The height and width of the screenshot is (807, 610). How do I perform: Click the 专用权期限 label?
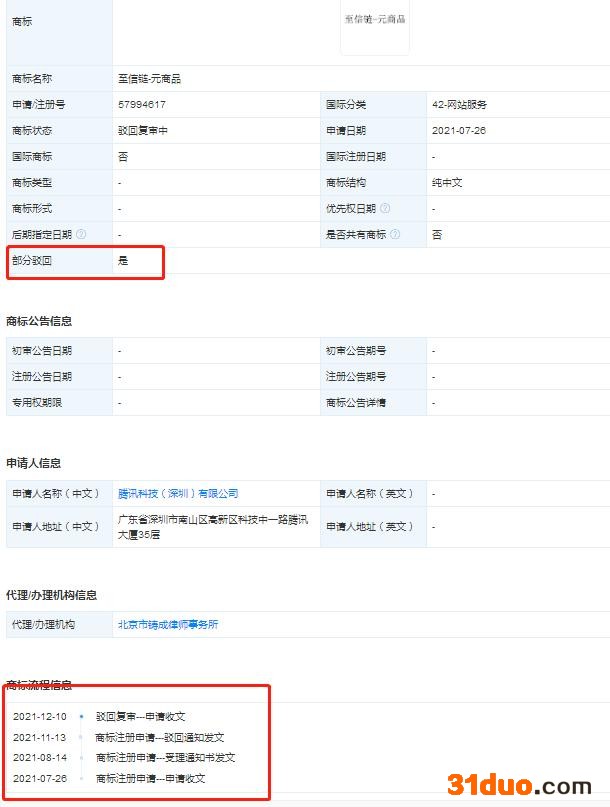pyautogui.click(x=37, y=402)
